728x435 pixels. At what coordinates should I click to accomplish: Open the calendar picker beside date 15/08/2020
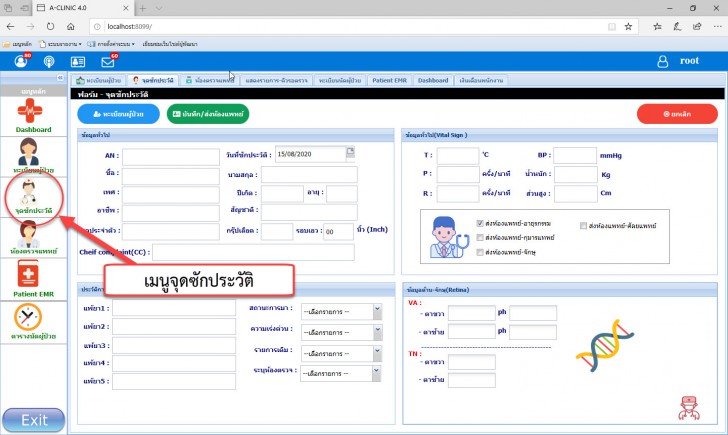click(350, 152)
